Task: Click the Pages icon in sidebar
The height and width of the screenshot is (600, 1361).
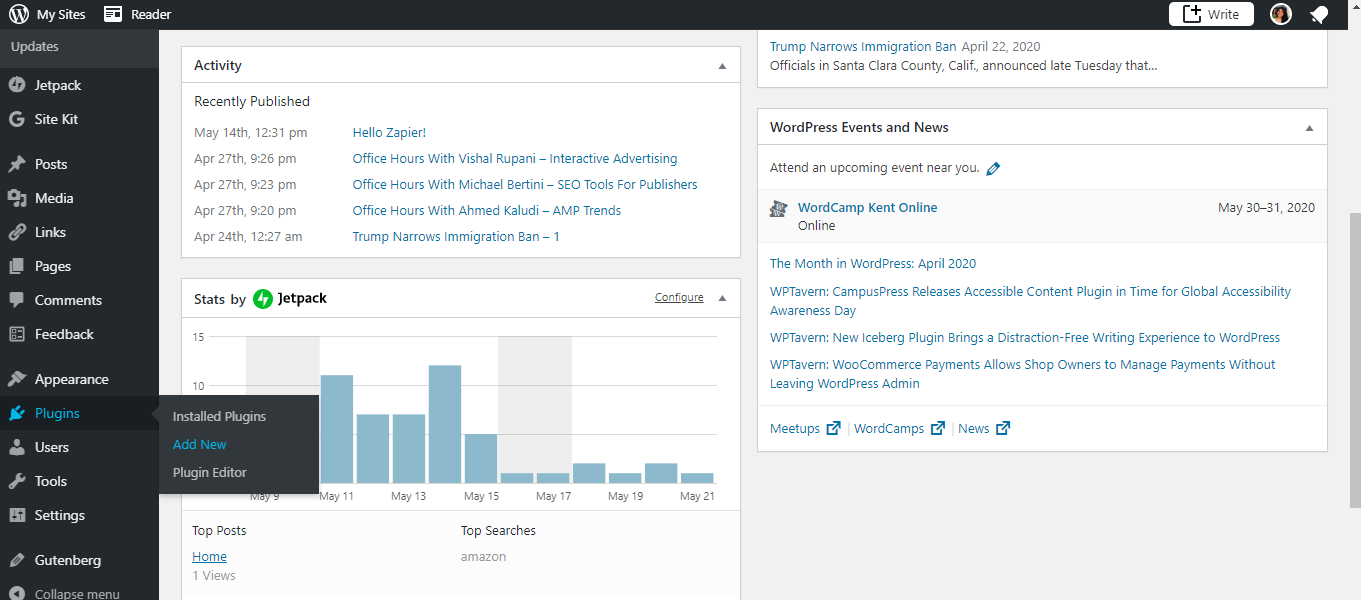Action: coord(17,266)
